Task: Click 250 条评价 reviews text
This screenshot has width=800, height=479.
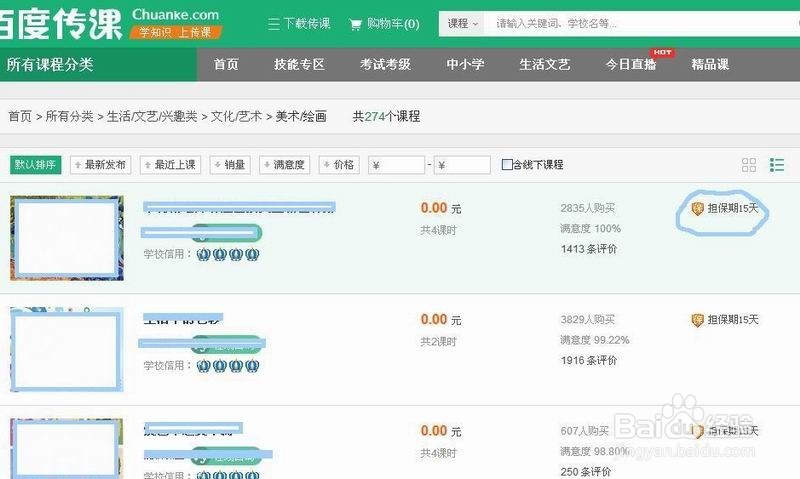Action: [x=586, y=472]
